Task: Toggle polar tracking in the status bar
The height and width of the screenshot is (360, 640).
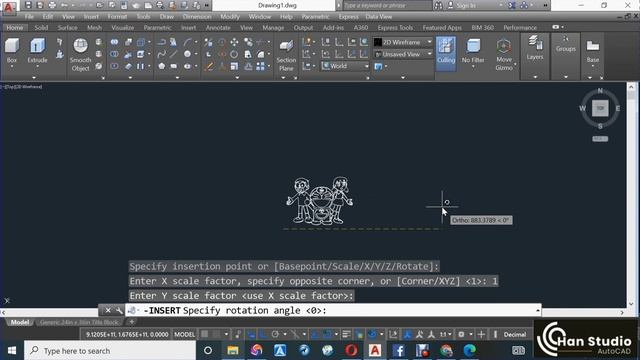Action: [275, 334]
